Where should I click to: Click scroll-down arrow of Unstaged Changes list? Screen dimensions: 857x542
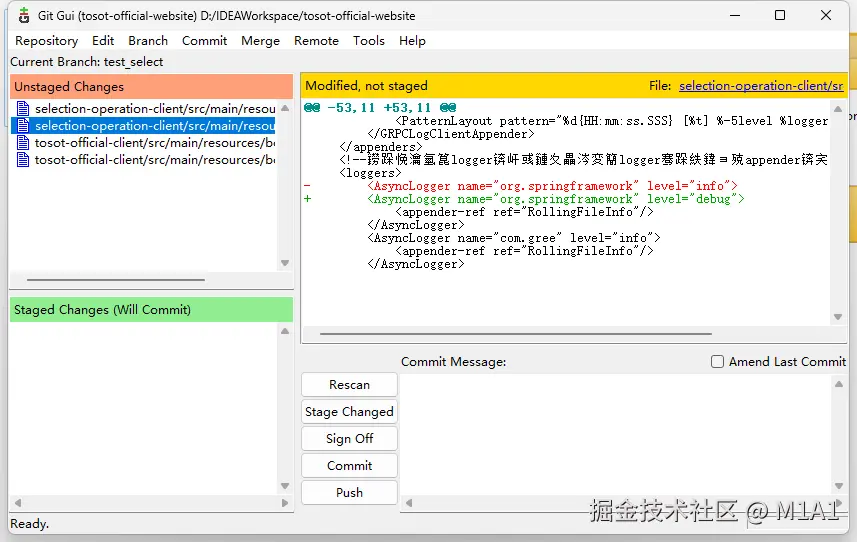pyautogui.click(x=285, y=263)
